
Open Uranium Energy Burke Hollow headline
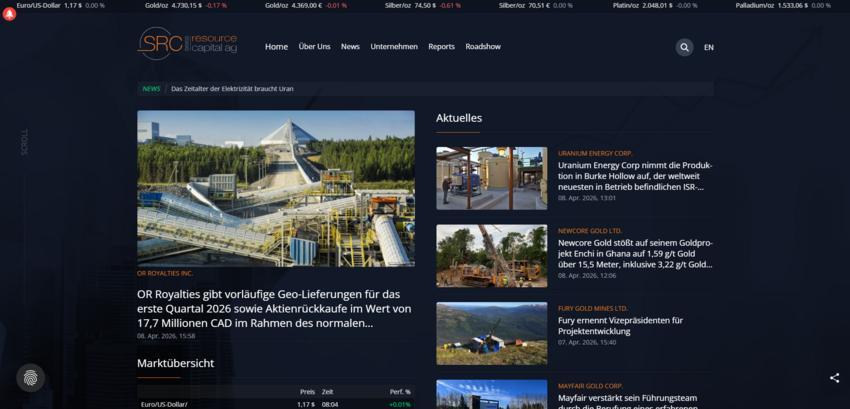(635, 176)
